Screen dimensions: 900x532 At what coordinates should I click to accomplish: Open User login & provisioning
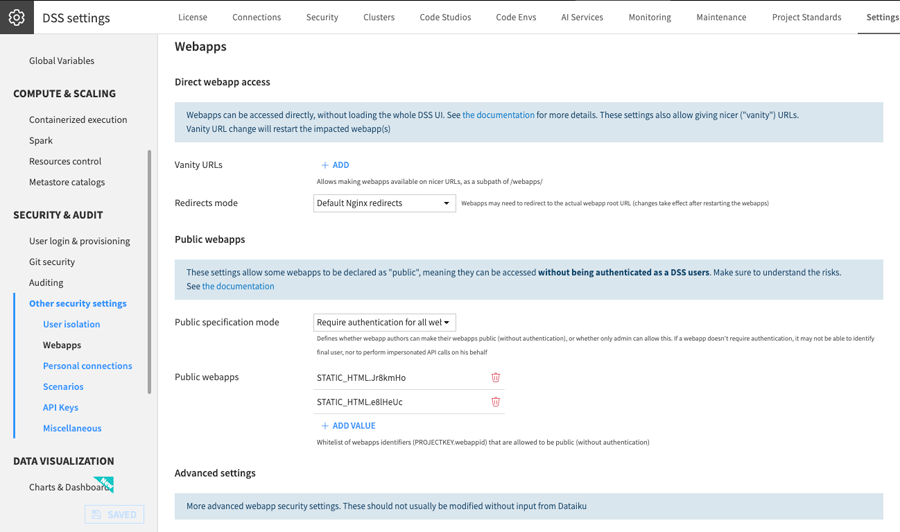[79, 241]
